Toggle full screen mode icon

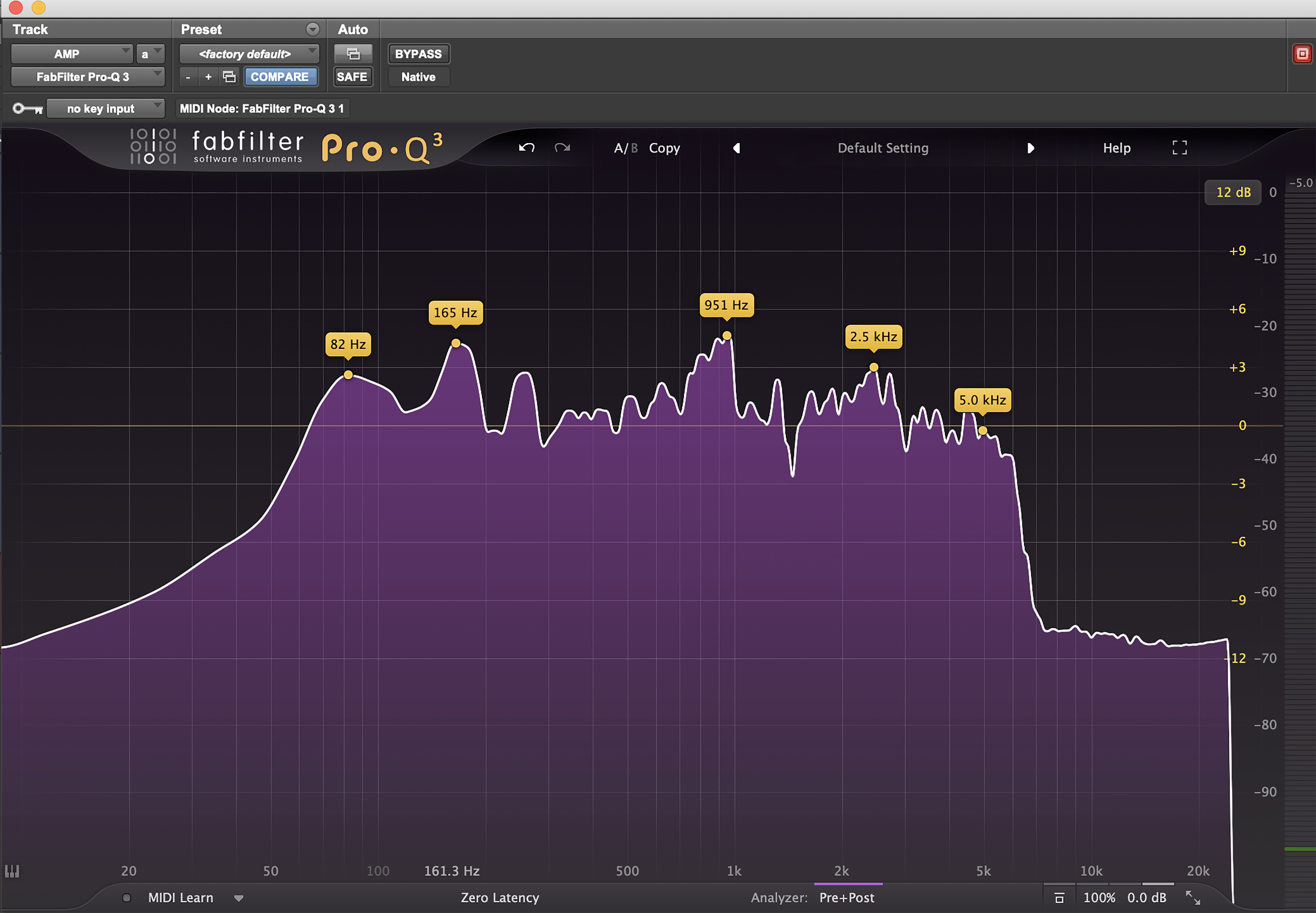(1179, 148)
